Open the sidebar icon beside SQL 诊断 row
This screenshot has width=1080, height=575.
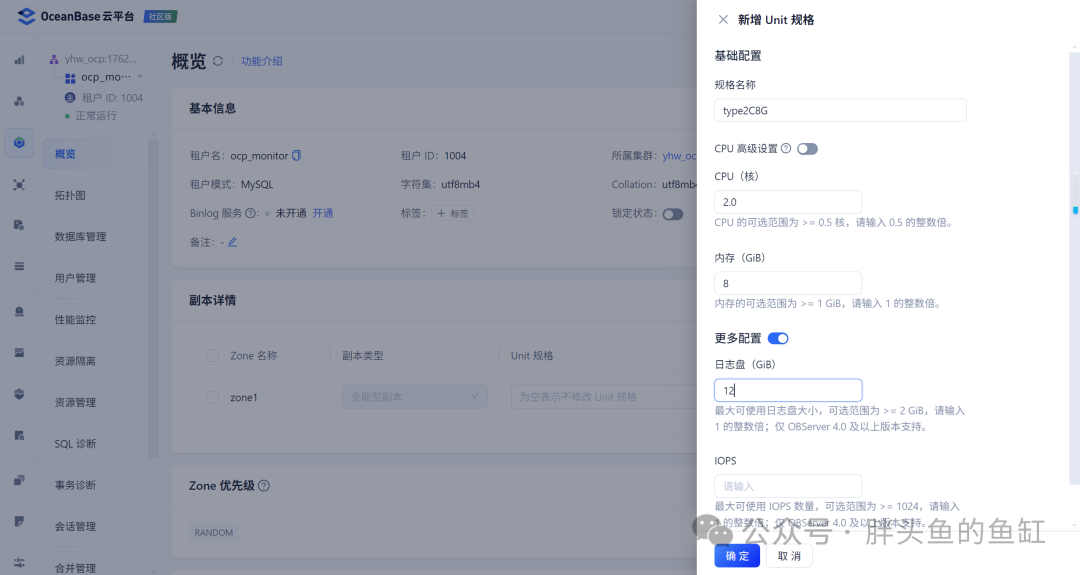(19, 435)
